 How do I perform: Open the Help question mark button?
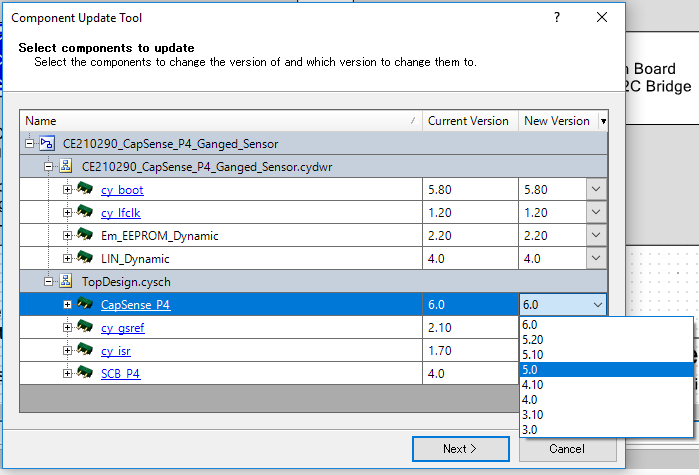[x=557, y=17]
